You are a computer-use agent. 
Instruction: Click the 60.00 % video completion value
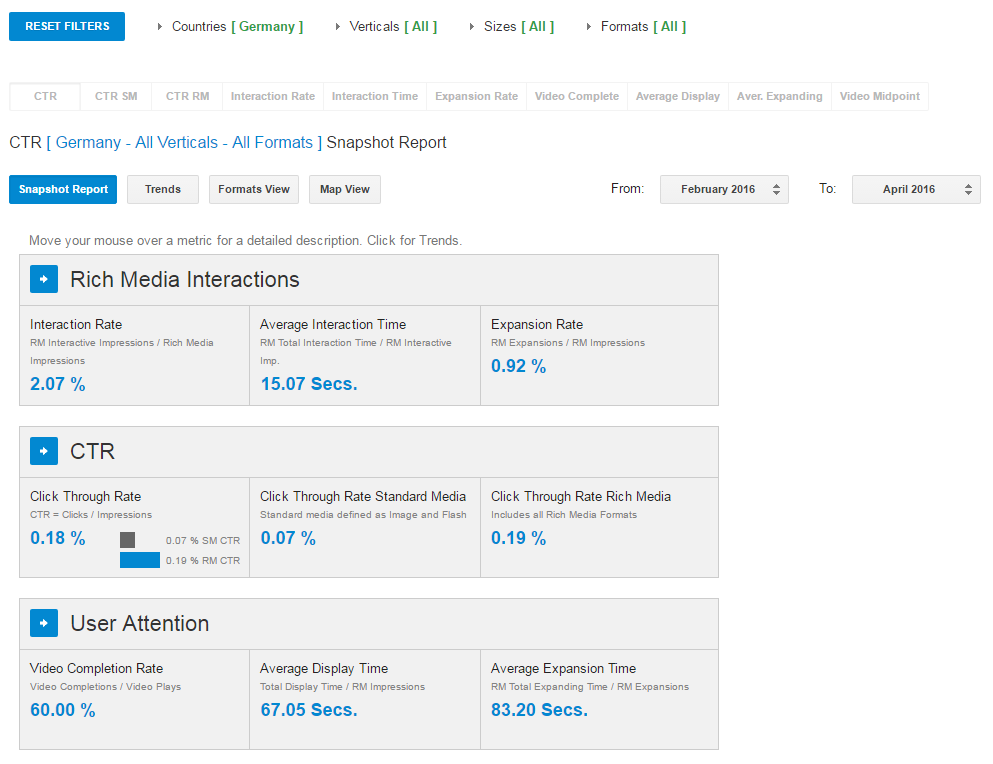pos(63,710)
